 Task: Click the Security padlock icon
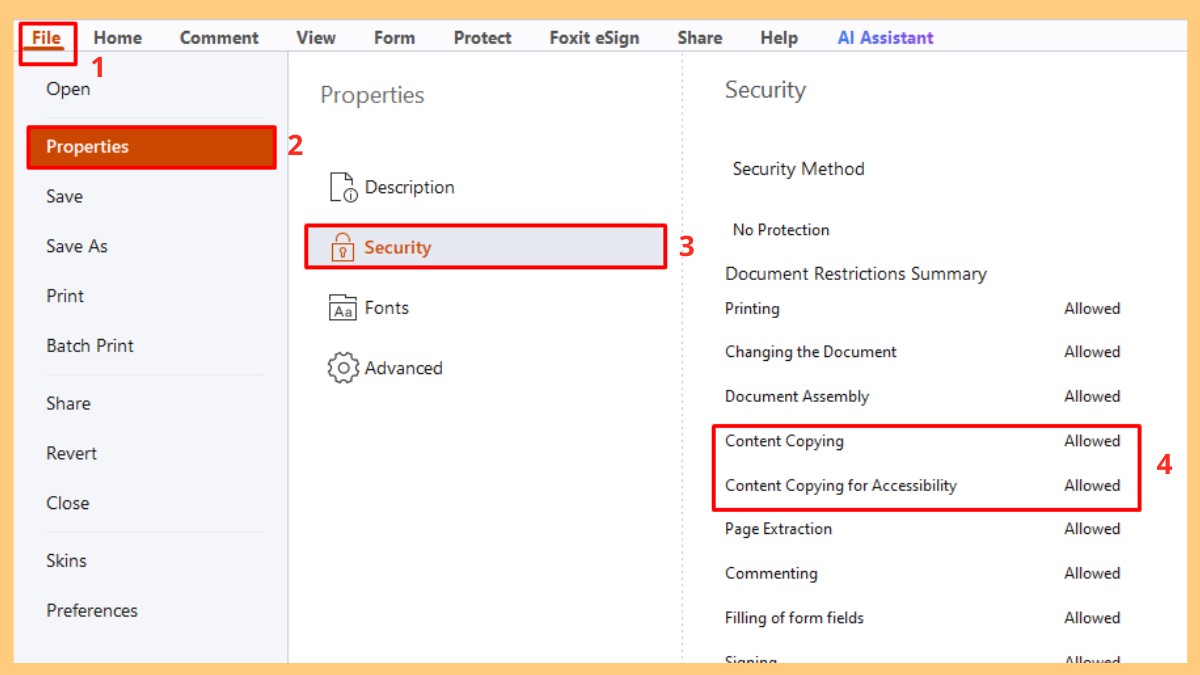[343, 247]
